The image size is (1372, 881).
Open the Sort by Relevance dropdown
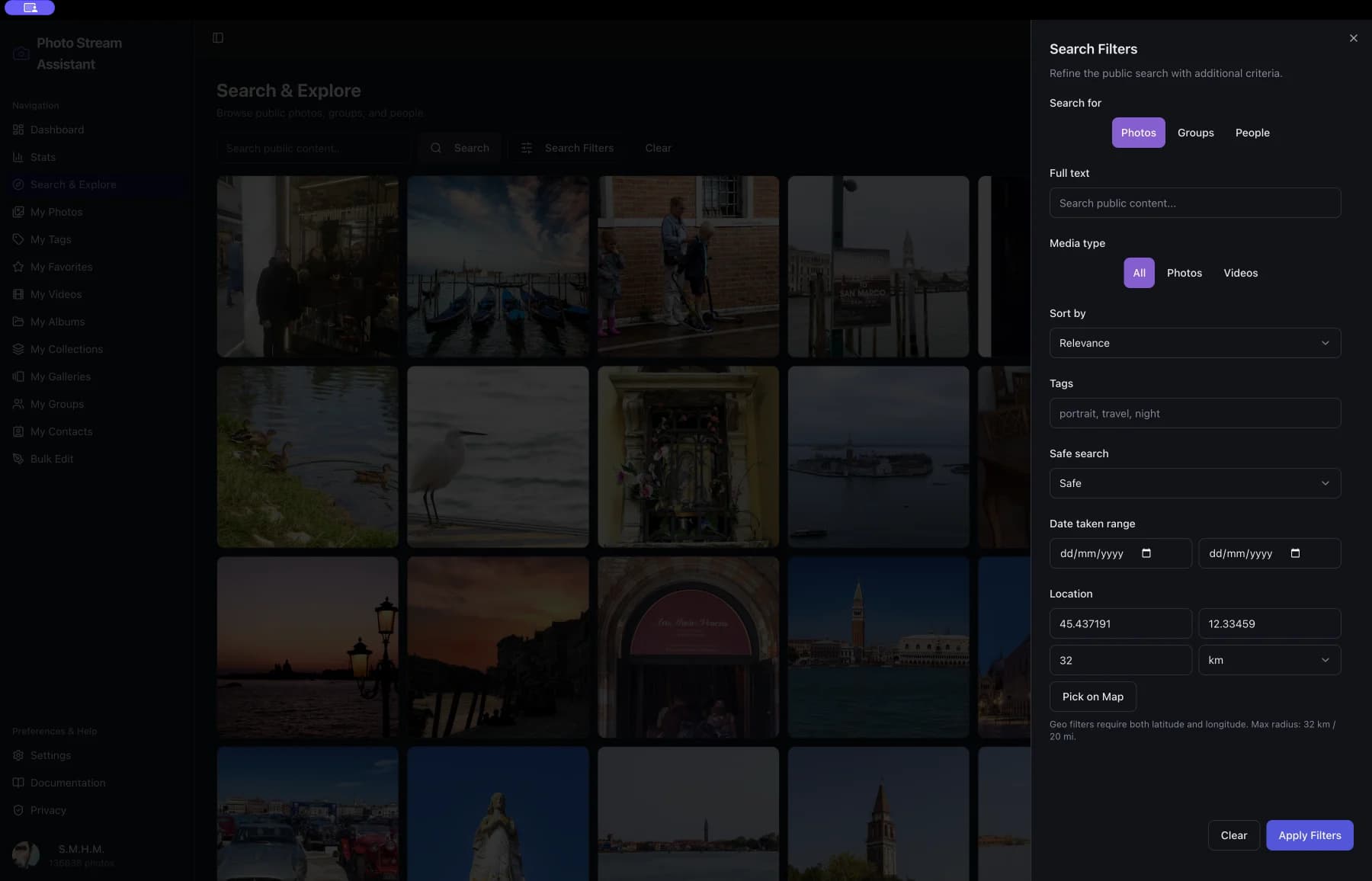(x=1194, y=343)
